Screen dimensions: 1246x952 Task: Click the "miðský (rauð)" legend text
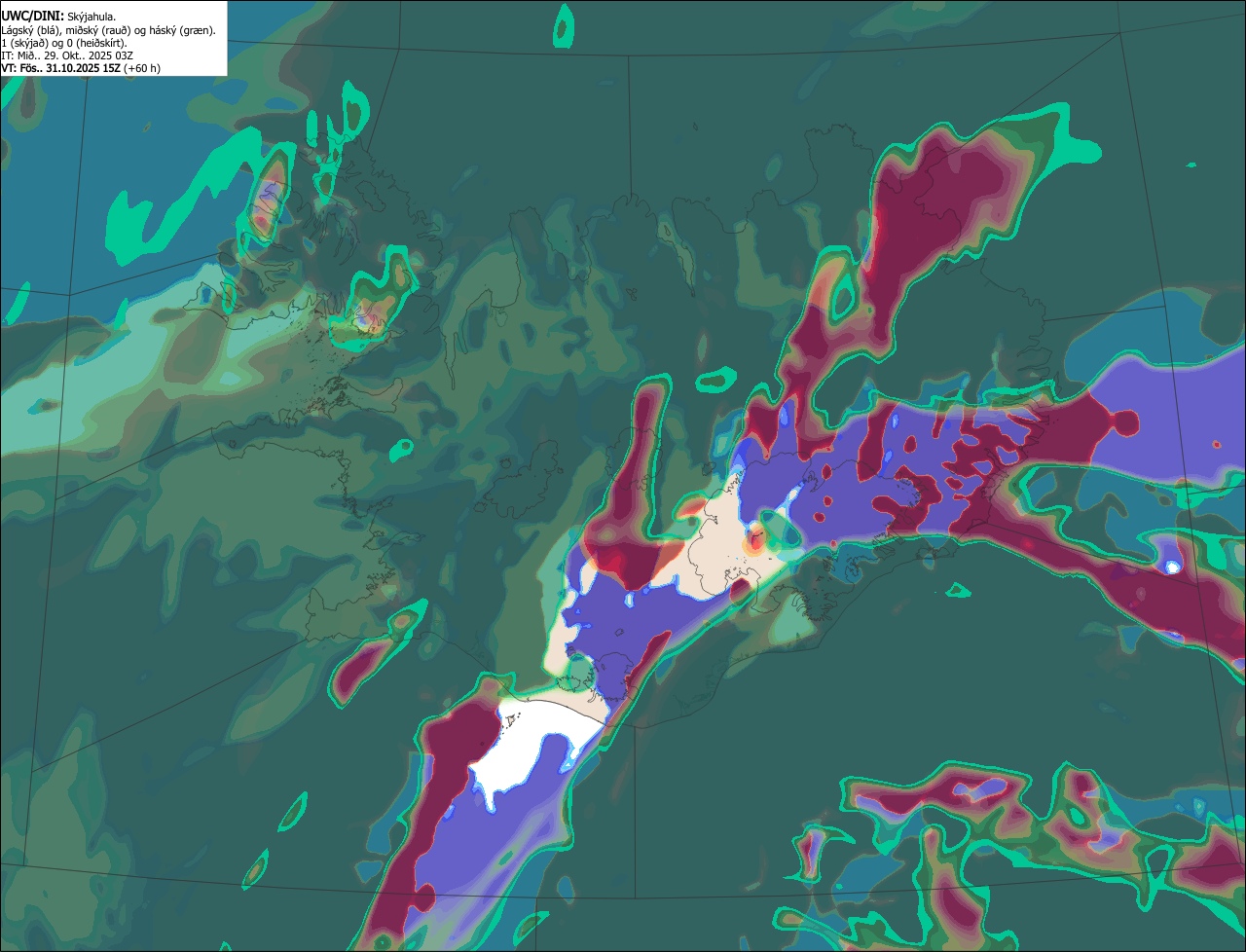(x=97, y=31)
